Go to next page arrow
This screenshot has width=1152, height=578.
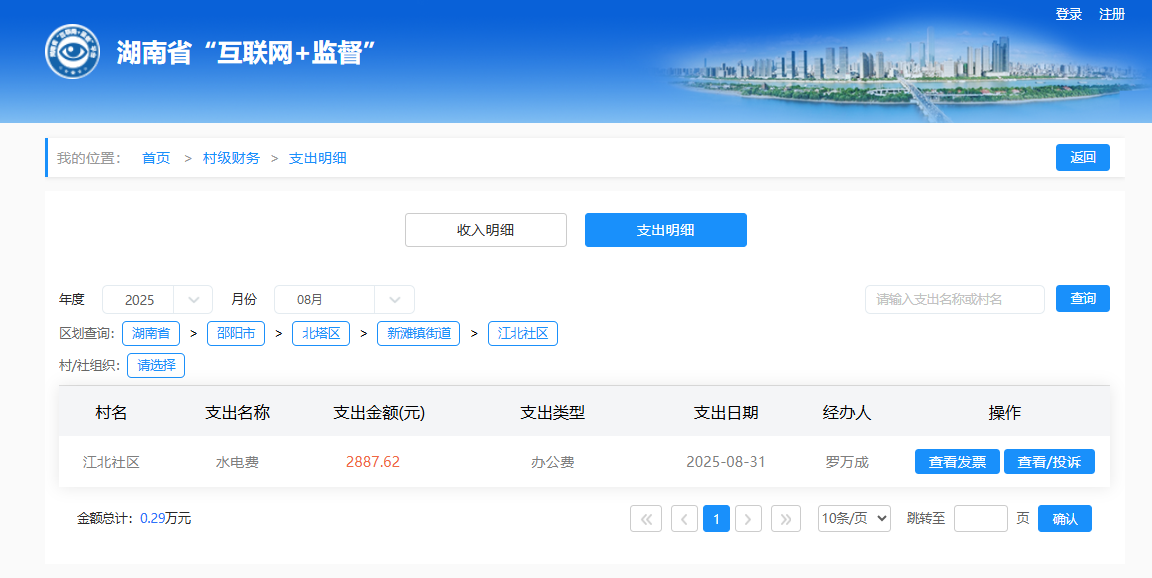748,518
